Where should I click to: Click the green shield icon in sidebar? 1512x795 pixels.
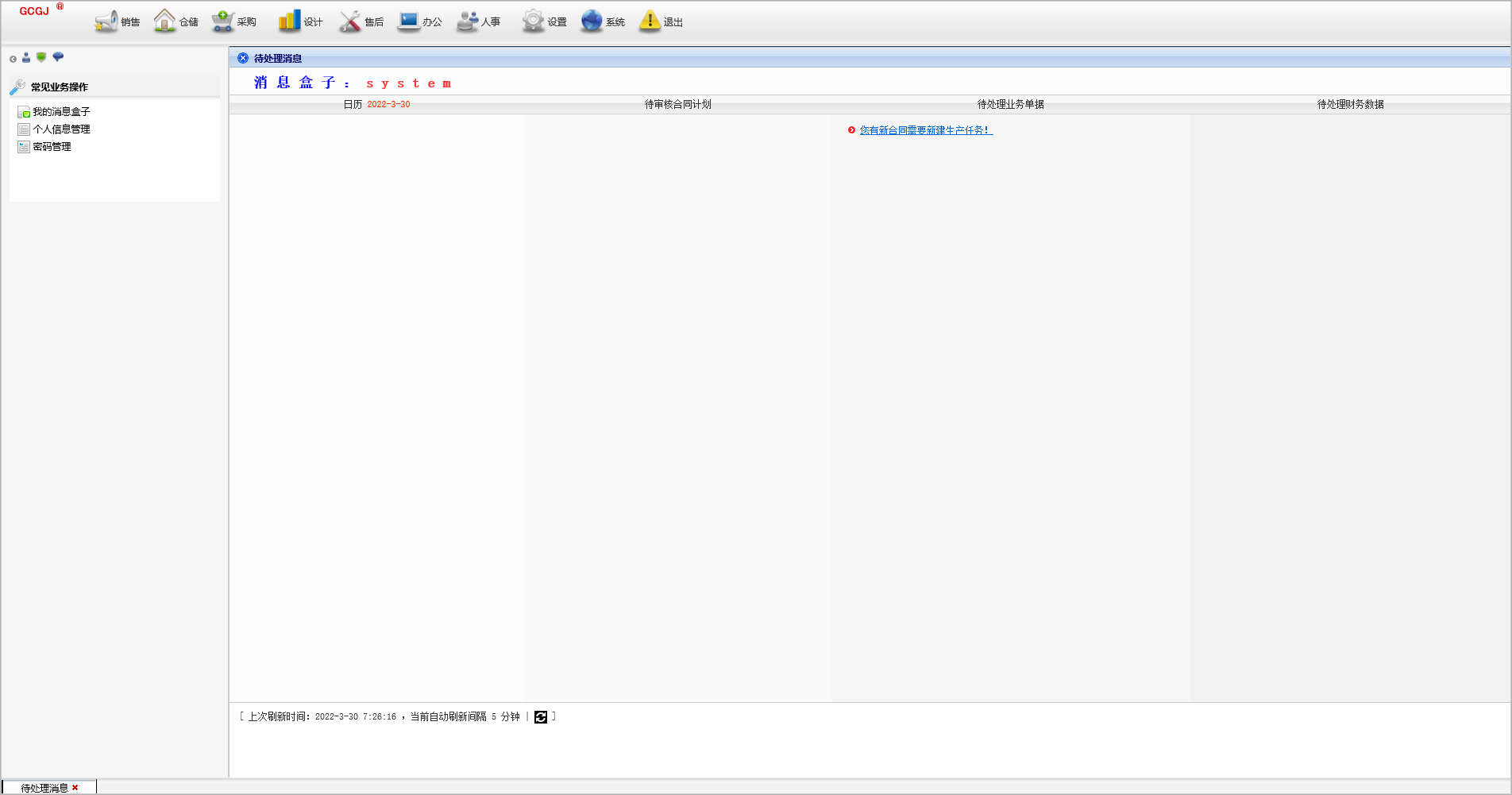41,57
